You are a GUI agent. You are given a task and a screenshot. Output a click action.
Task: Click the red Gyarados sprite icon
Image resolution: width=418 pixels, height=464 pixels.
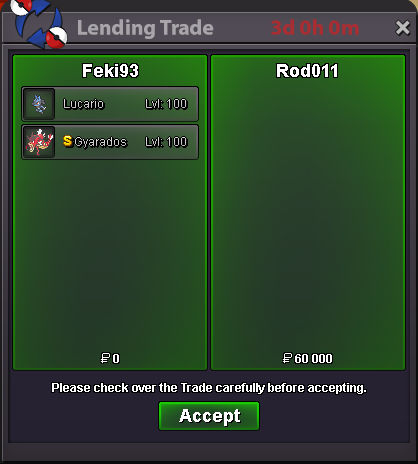(x=39, y=142)
